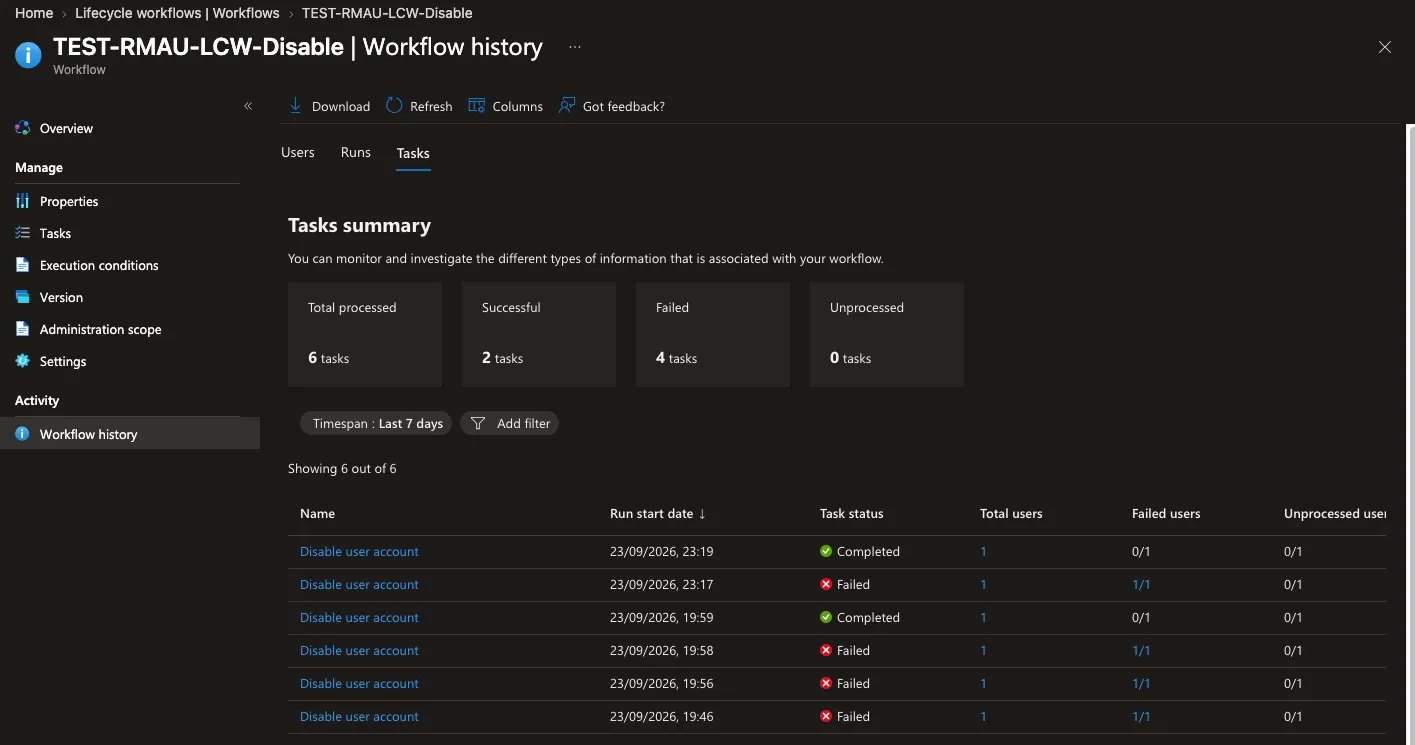Click the Tasks checklist icon in sidebar
The image size is (1415, 745).
click(x=23, y=233)
